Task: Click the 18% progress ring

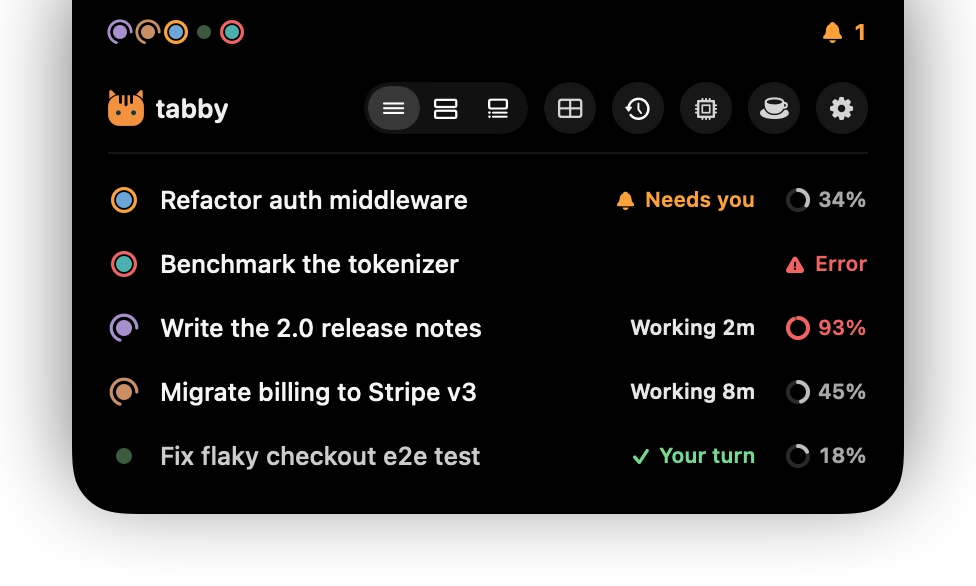Action: click(798, 456)
